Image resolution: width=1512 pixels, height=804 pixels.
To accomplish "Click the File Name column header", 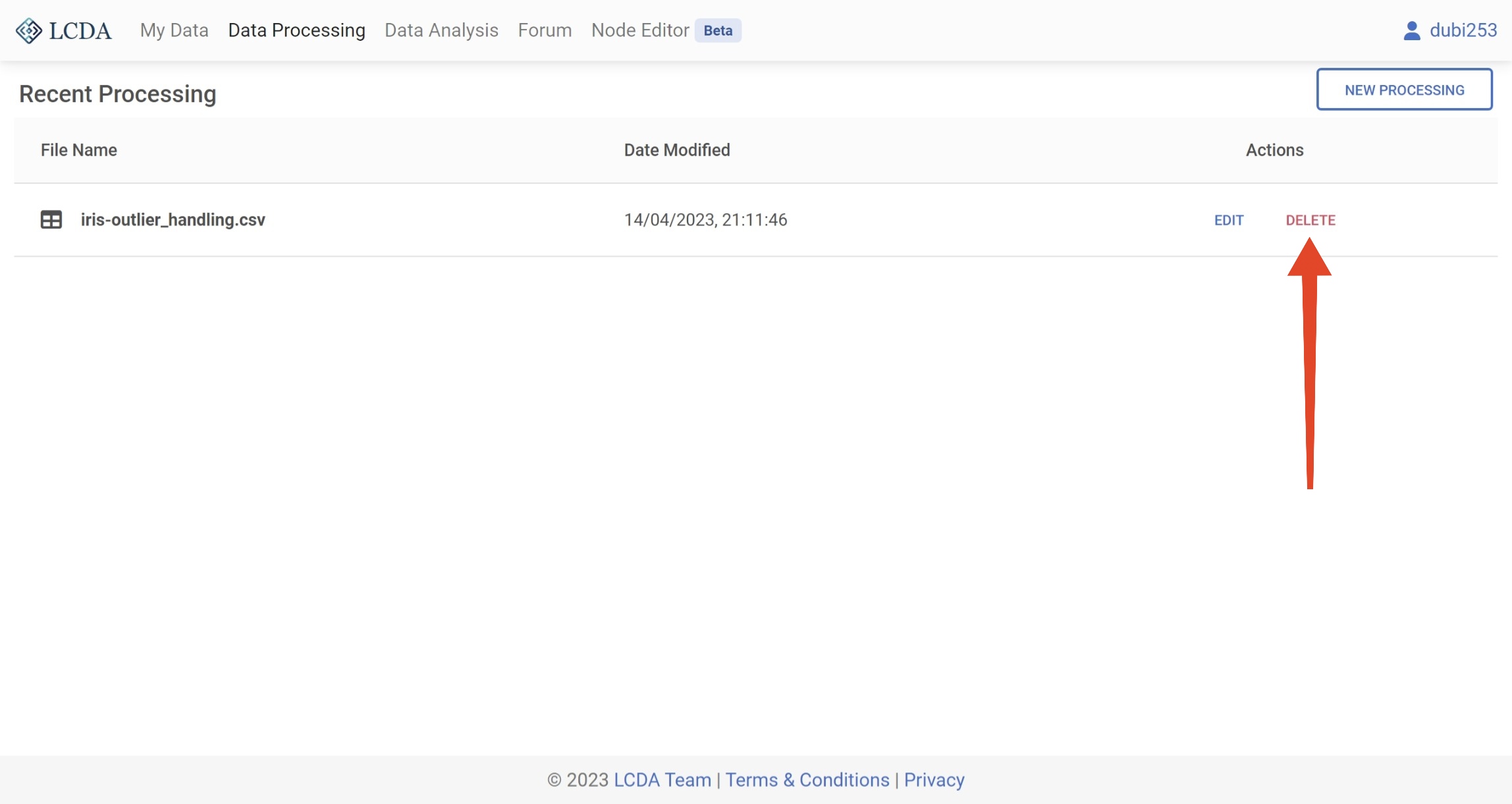I will [x=79, y=150].
